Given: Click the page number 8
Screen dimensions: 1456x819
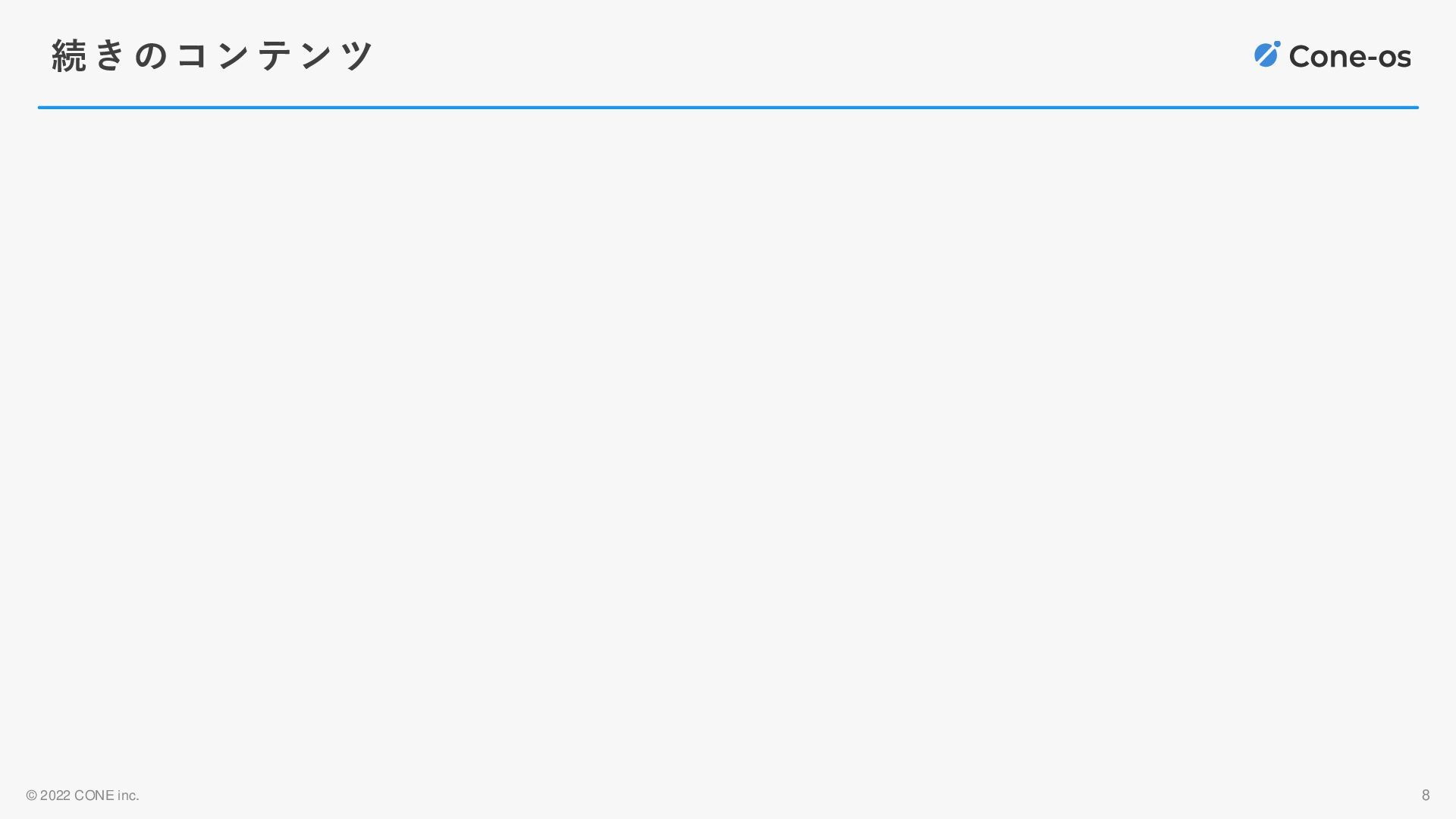Looking at the screenshot, I should tap(1426, 795).
